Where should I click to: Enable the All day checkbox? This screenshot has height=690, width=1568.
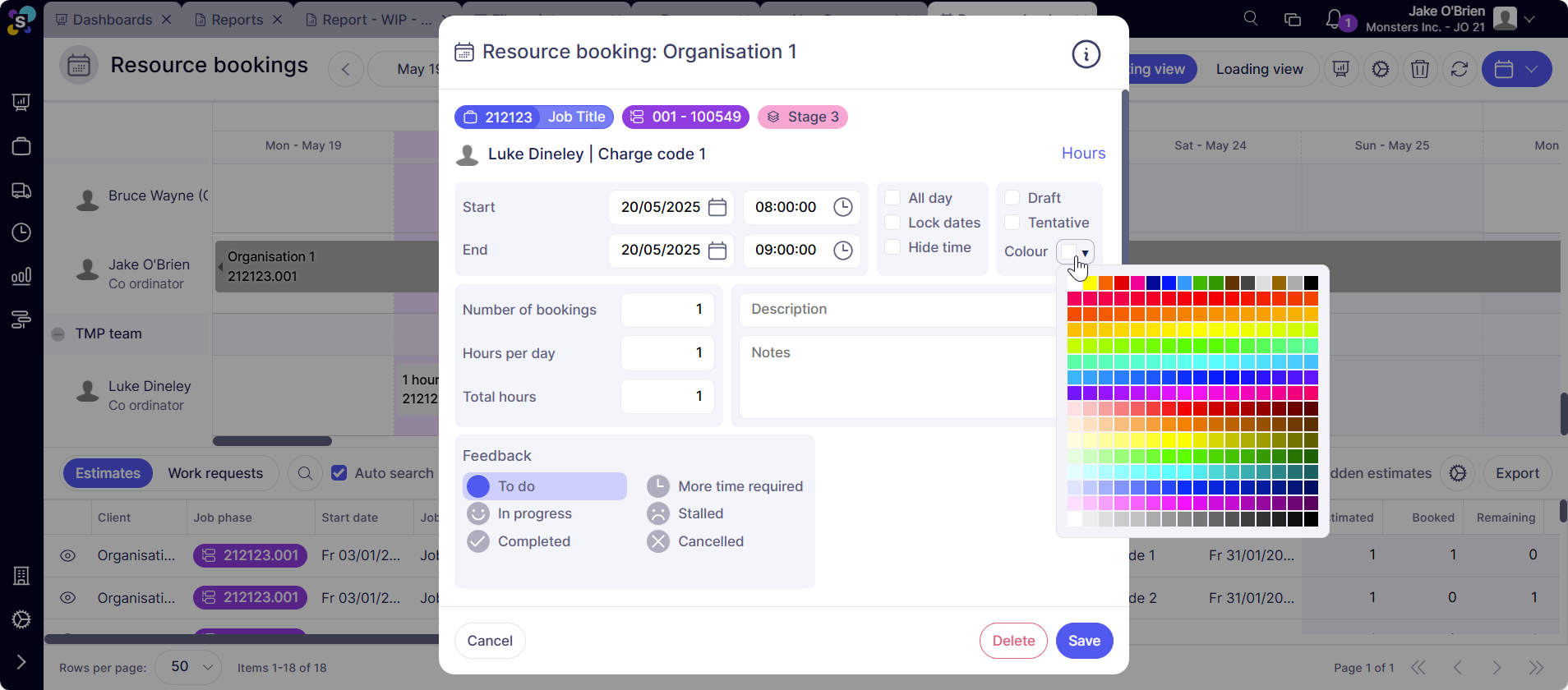click(892, 198)
